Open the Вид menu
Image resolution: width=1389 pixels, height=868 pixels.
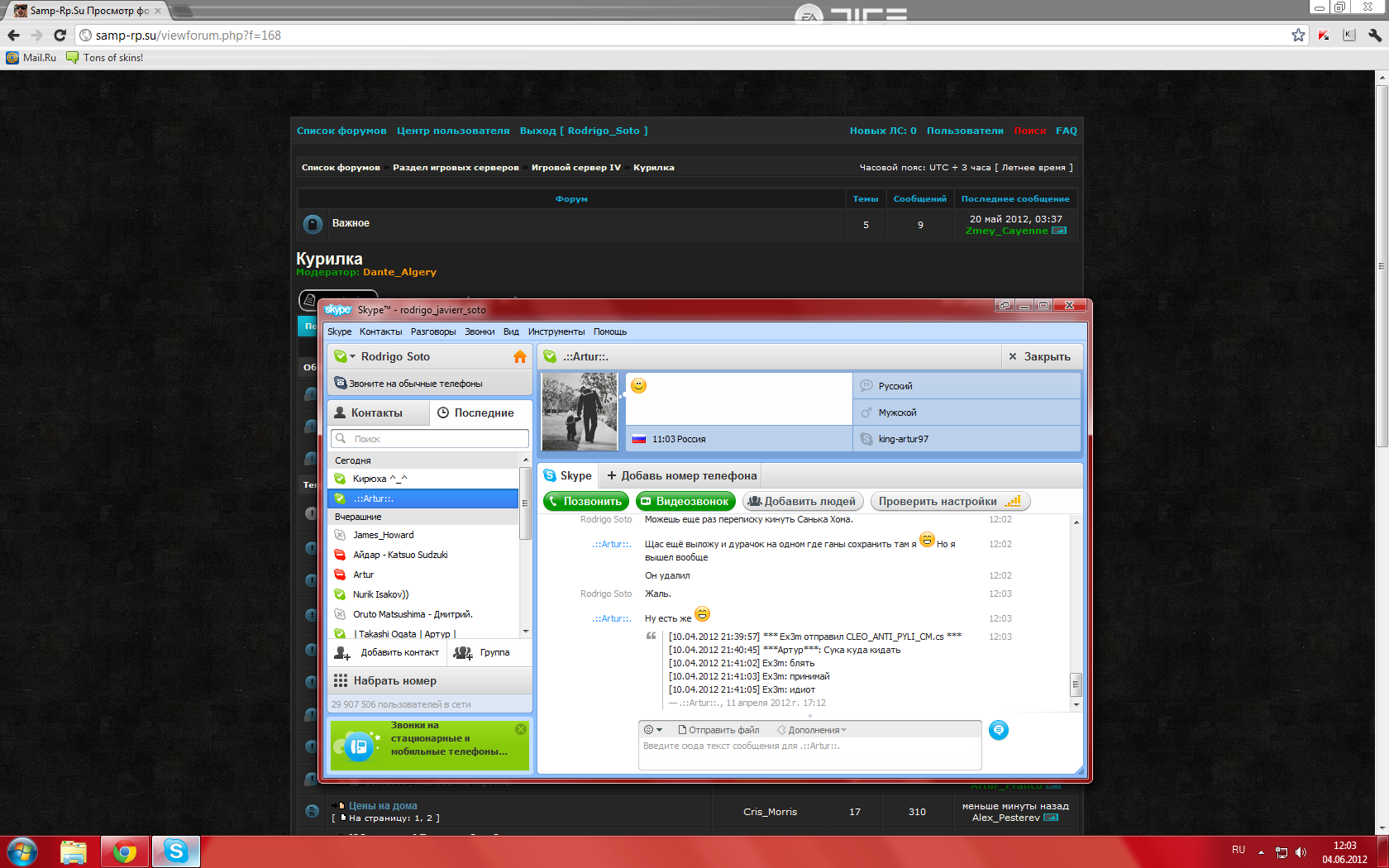pyautogui.click(x=511, y=332)
